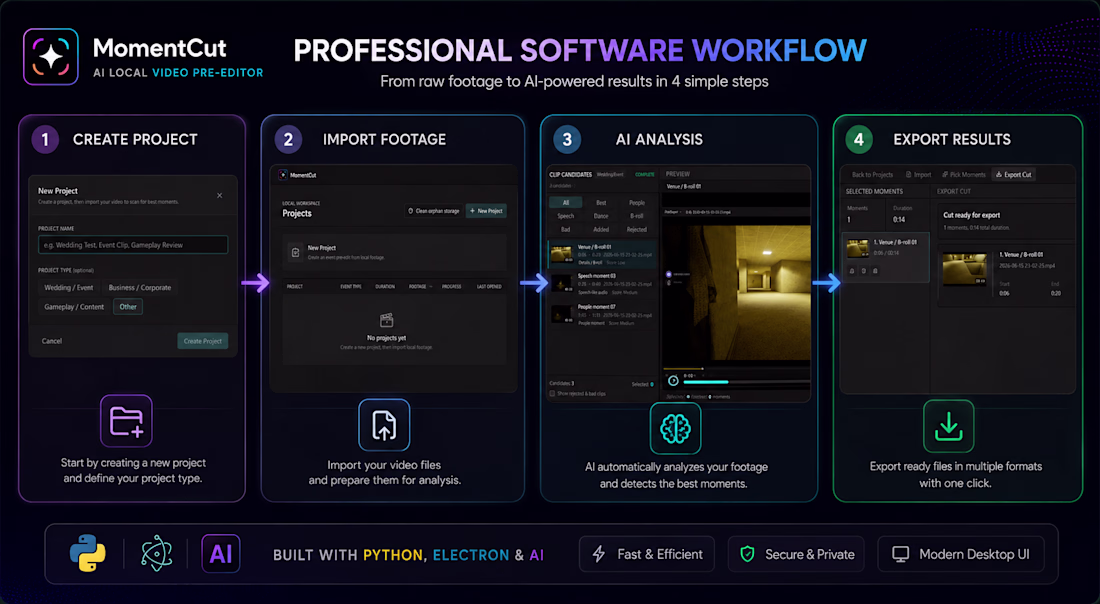
Task: Click the Modern Desktop UI badge
Action: [x=960, y=554]
